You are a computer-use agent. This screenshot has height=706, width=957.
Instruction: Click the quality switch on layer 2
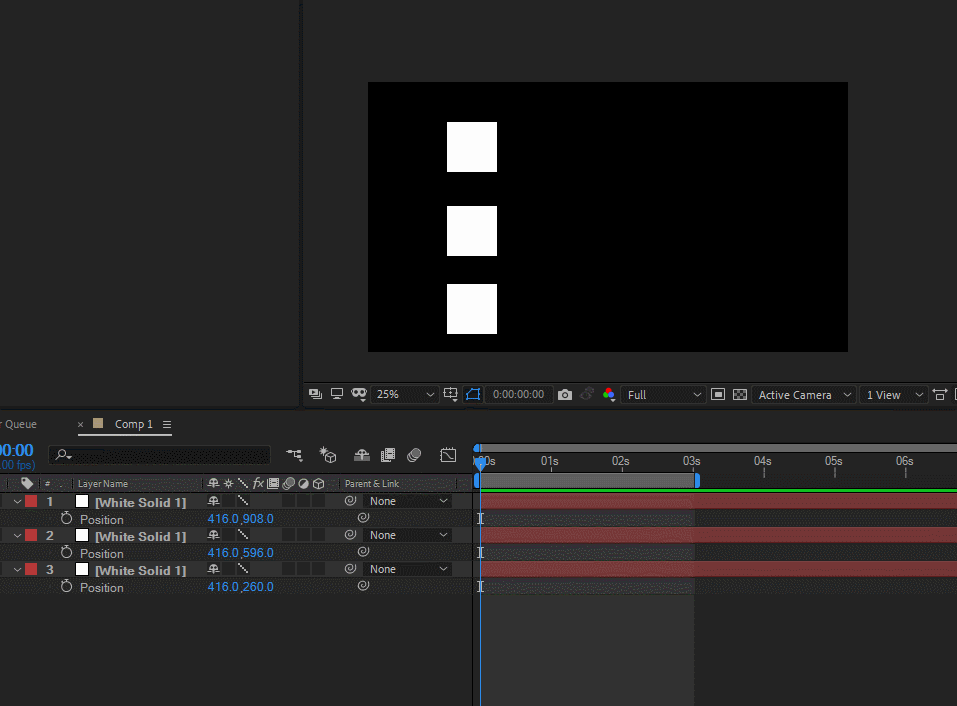(x=243, y=535)
